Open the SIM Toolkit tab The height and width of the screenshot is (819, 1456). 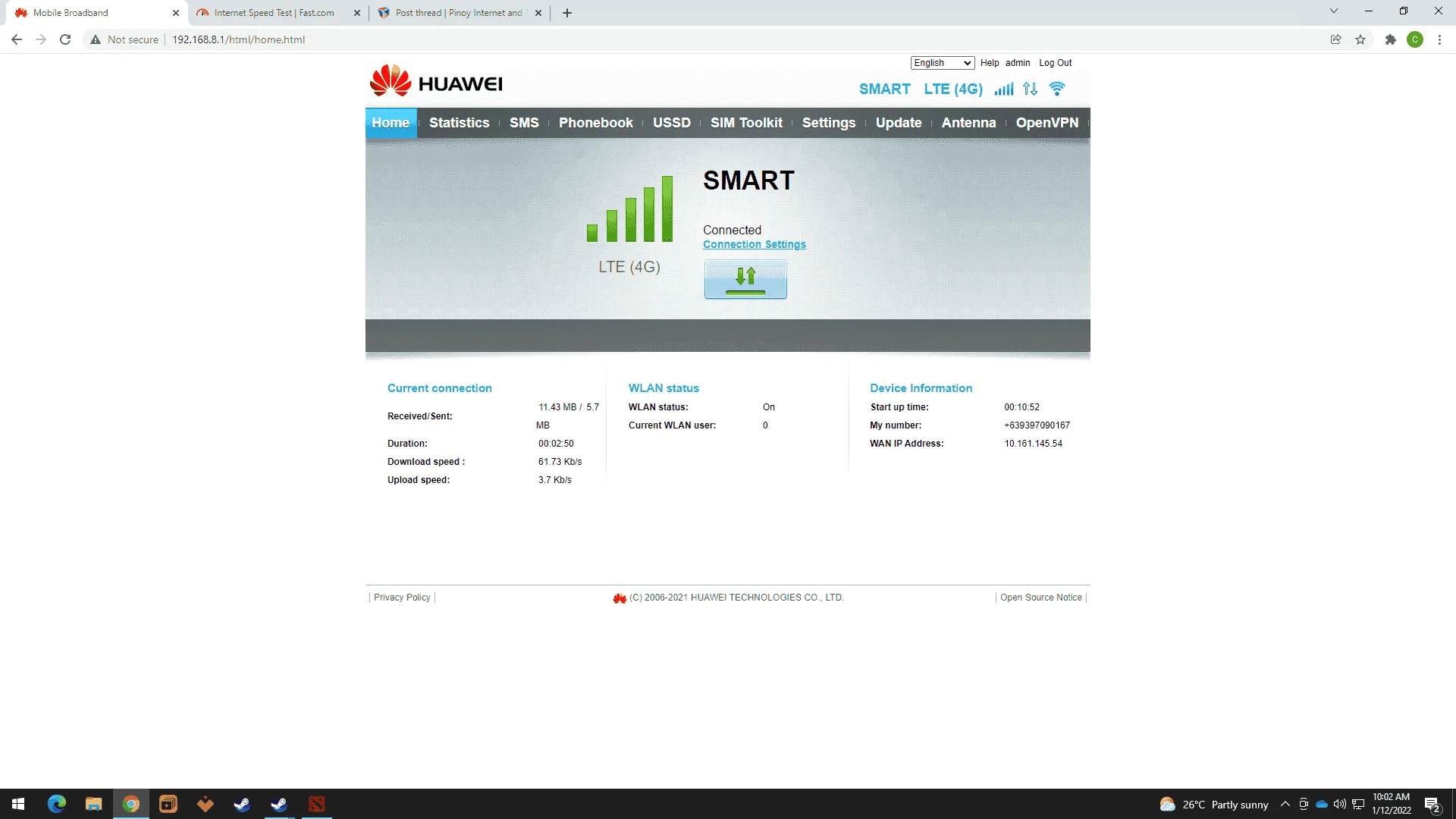coord(746,123)
